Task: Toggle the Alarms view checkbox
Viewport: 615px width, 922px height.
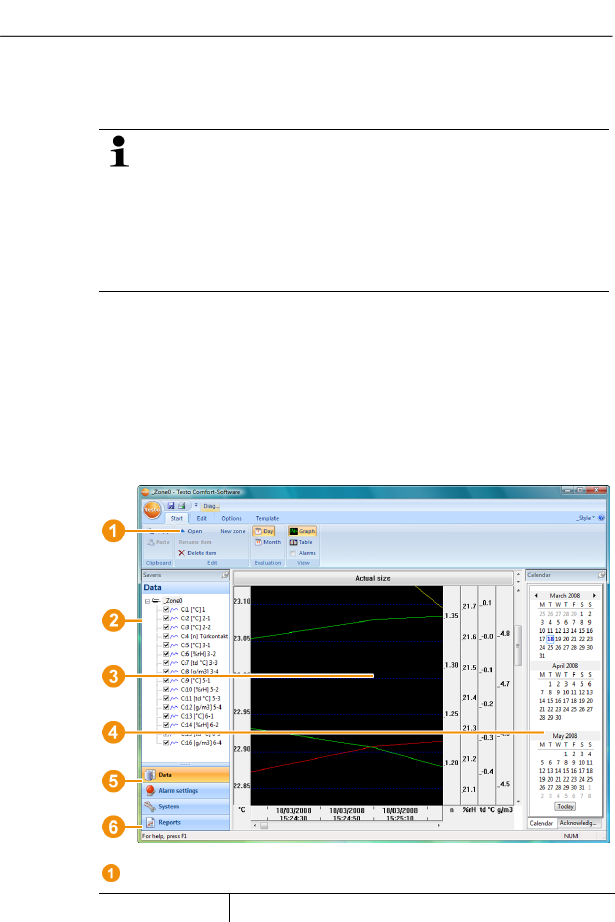Action: 293,553
